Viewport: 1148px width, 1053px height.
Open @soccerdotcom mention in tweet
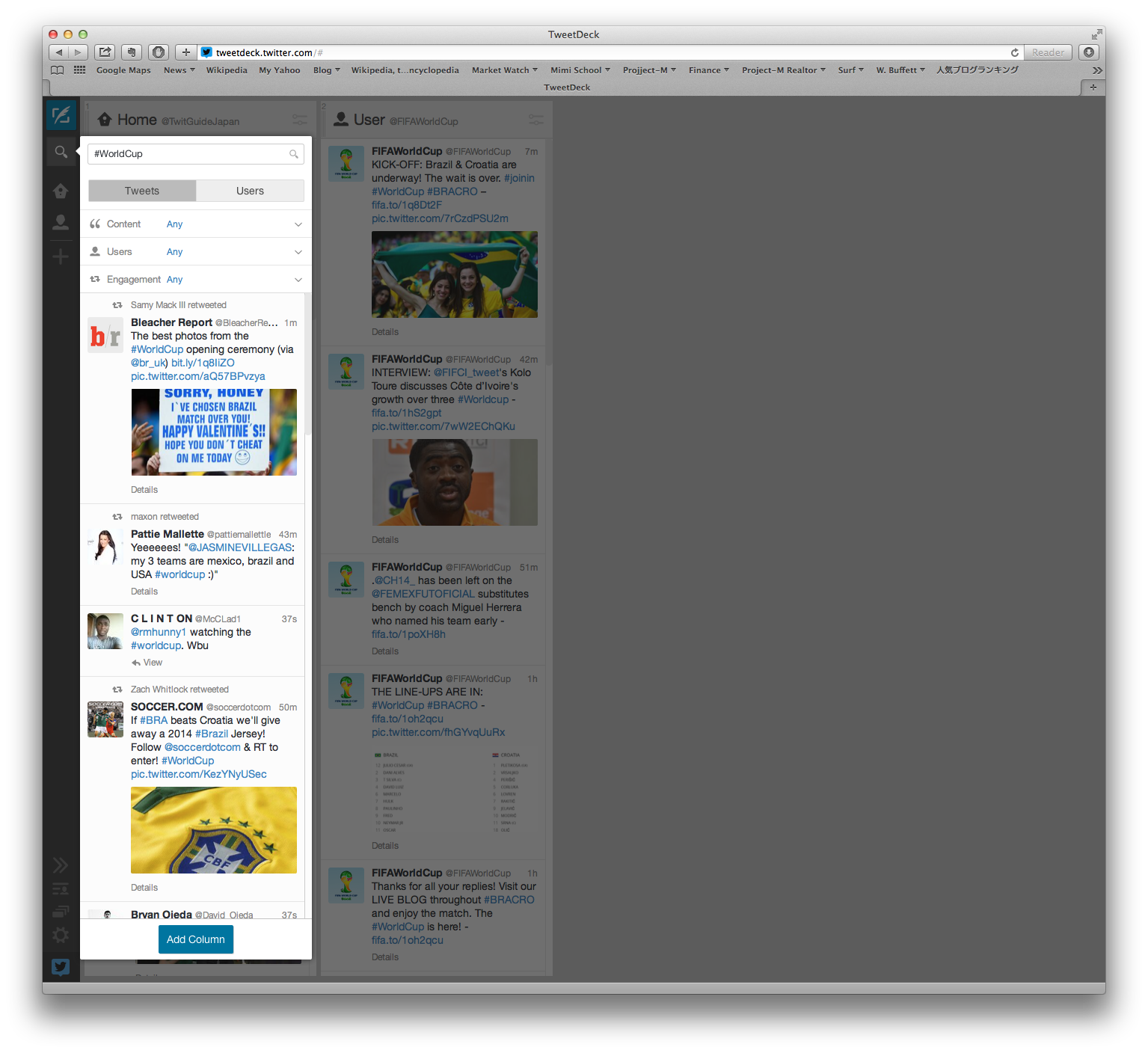[203, 747]
